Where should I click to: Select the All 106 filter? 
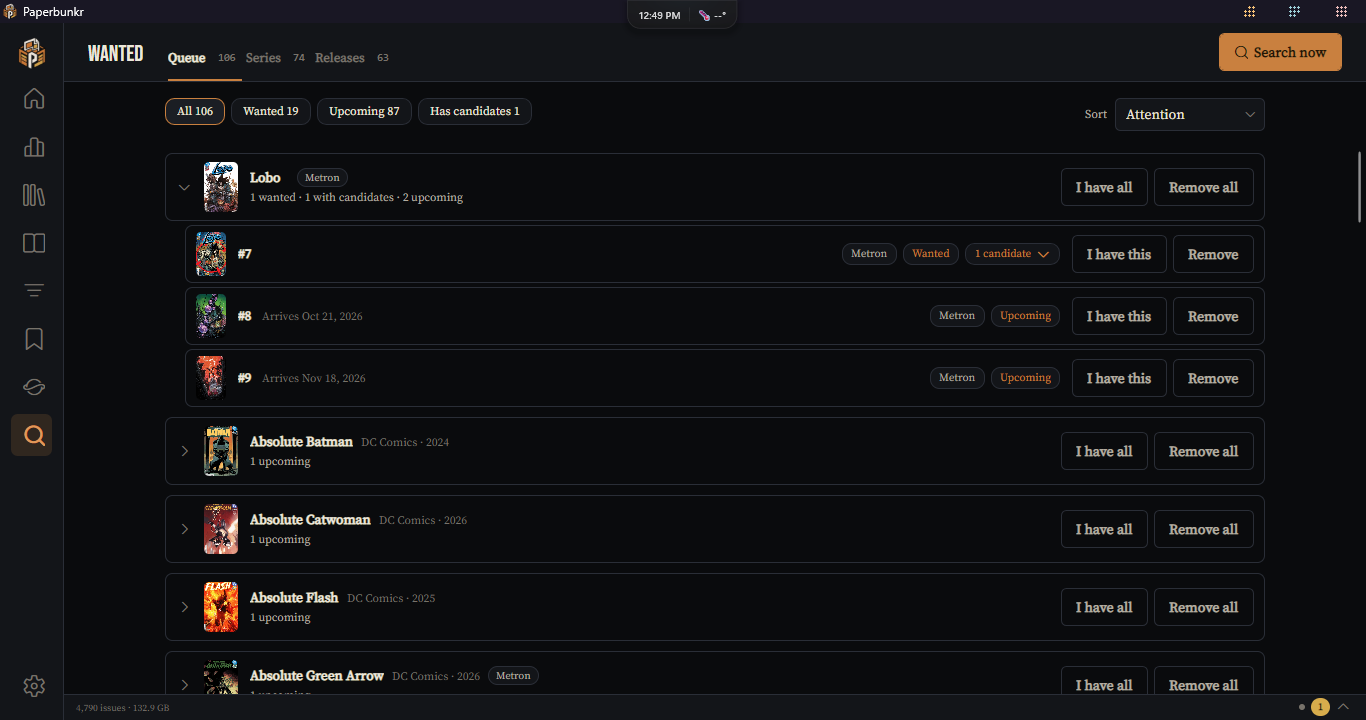(x=195, y=111)
